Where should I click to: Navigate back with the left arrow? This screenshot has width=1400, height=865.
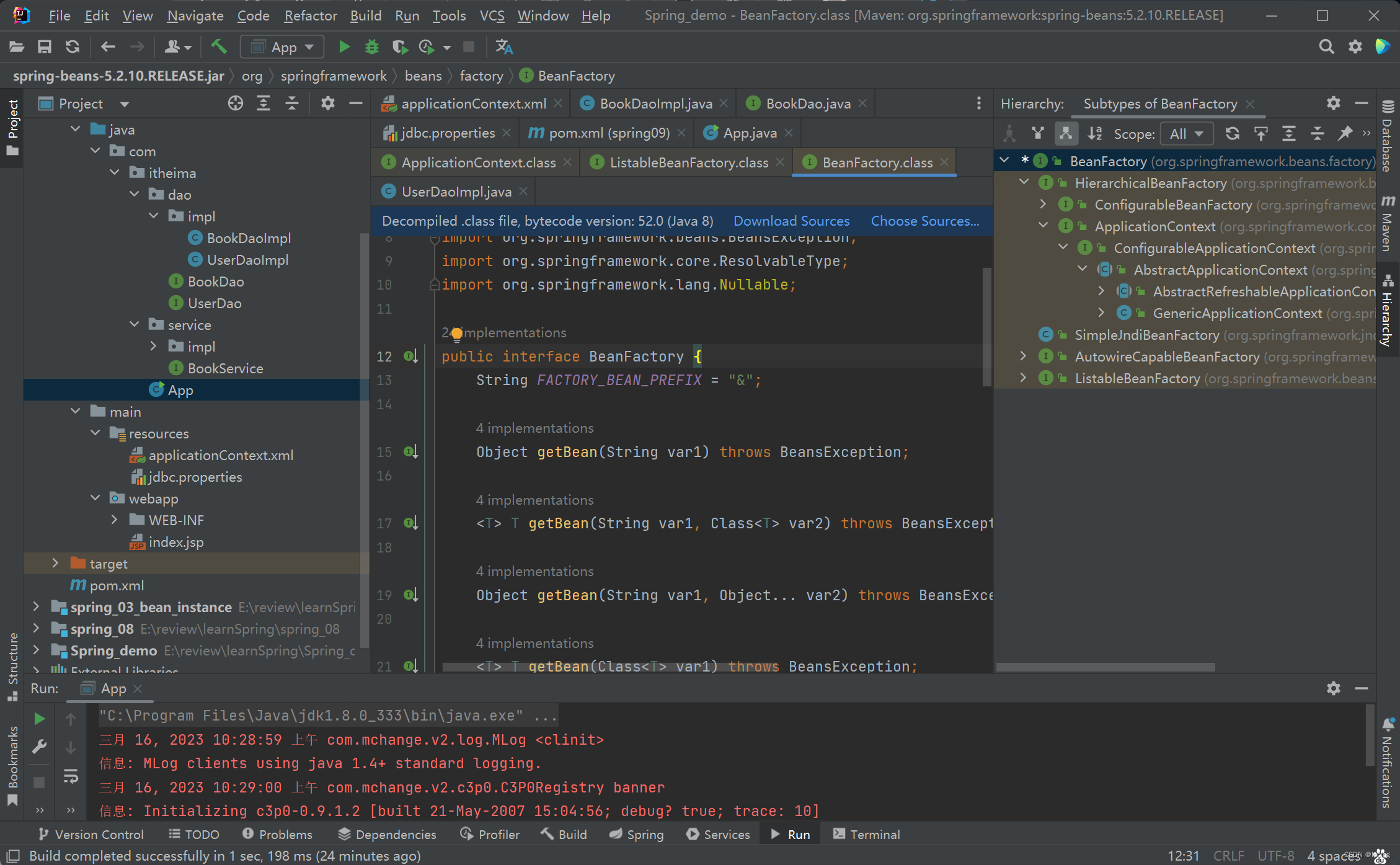pyautogui.click(x=108, y=47)
